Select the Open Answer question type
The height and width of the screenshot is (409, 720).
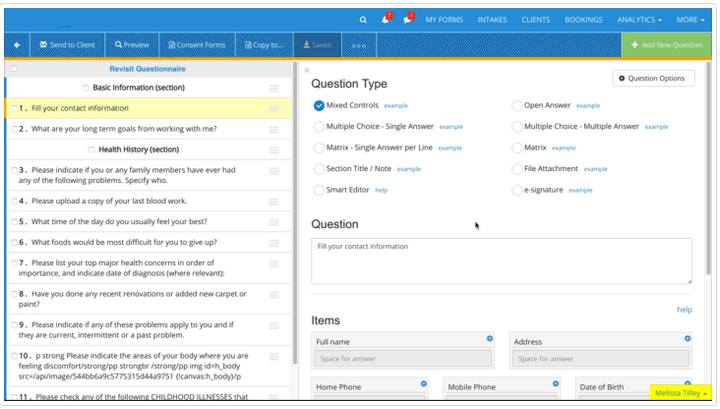click(x=517, y=106)
